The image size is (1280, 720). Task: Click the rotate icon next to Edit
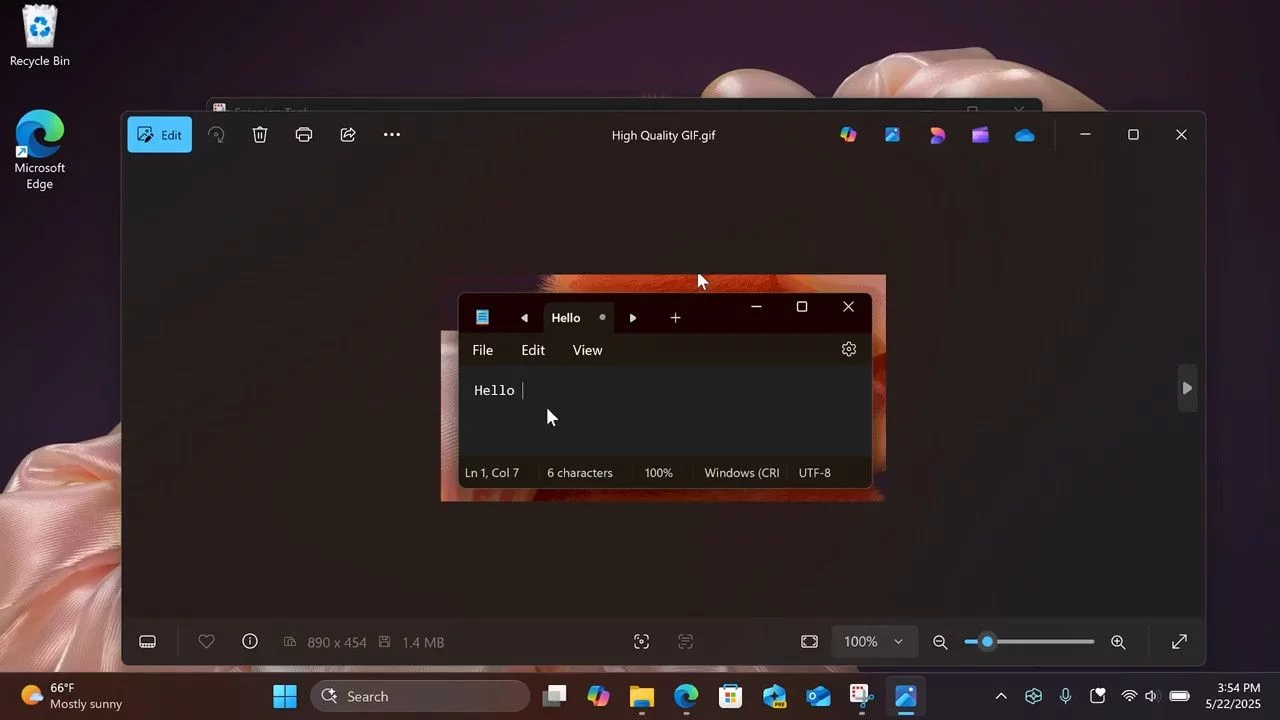pos(216,135)
